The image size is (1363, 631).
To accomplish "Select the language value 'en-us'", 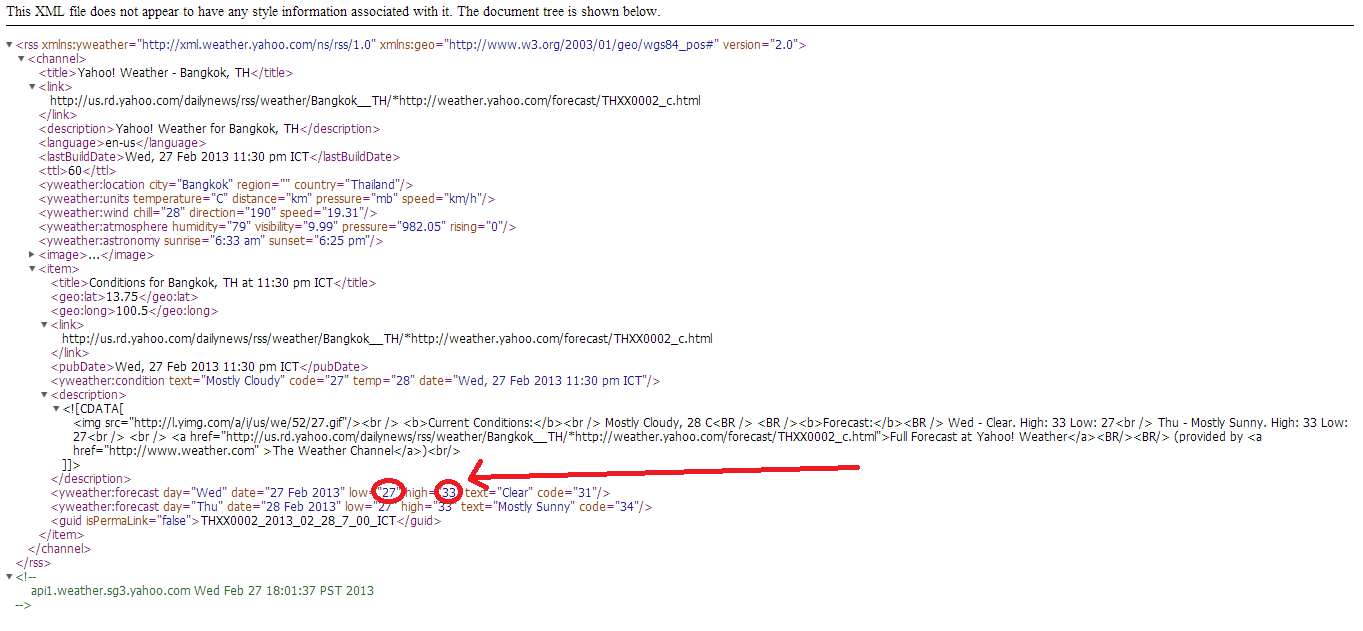I will [121, 143].
